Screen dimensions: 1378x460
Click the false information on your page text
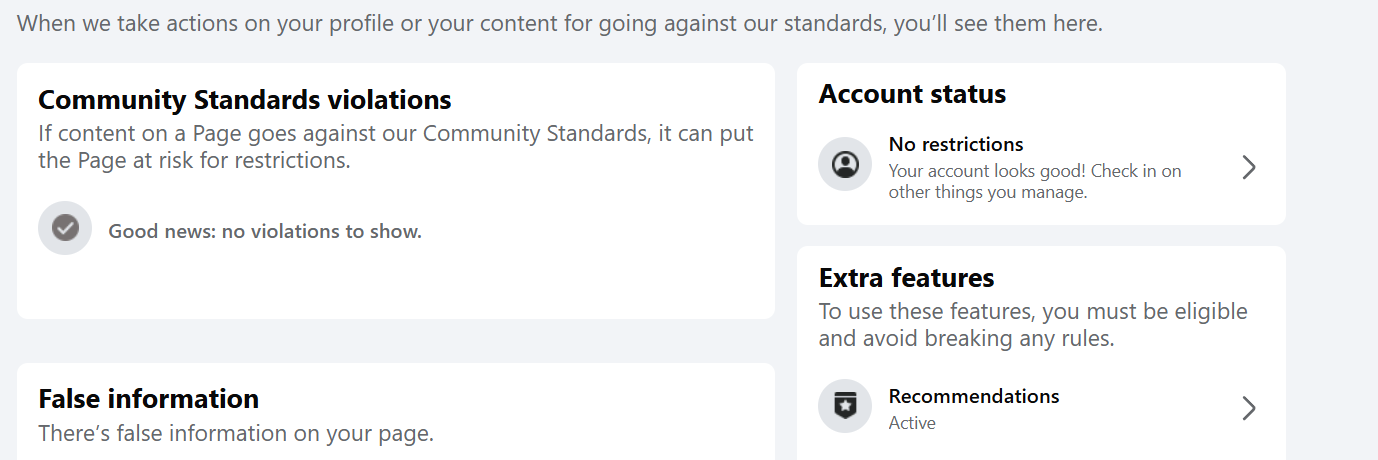tap(236, 434)
